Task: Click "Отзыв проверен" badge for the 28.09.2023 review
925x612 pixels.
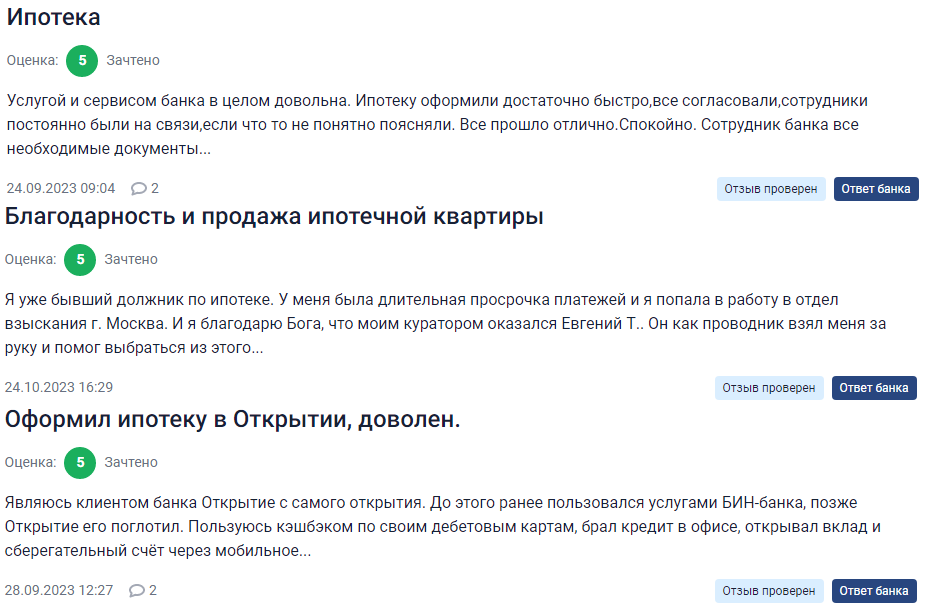Action: pos(769,591)
